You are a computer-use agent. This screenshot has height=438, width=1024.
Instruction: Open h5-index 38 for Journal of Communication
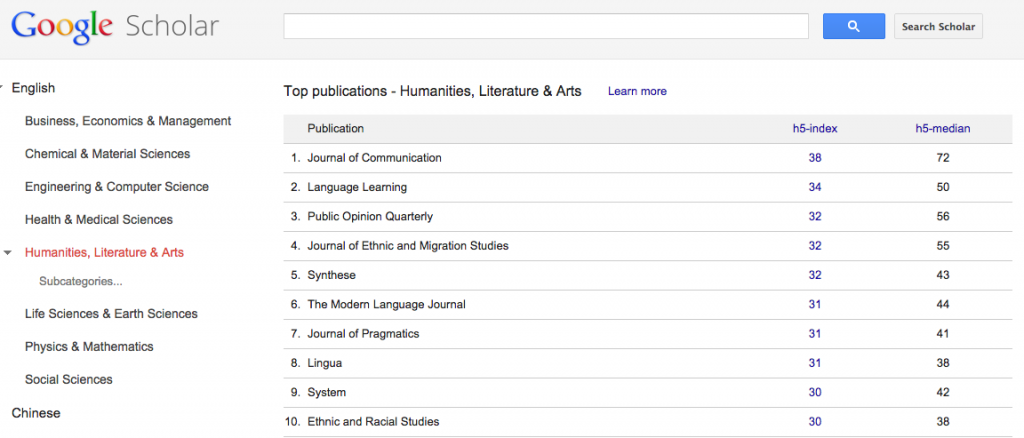point(814,158)
